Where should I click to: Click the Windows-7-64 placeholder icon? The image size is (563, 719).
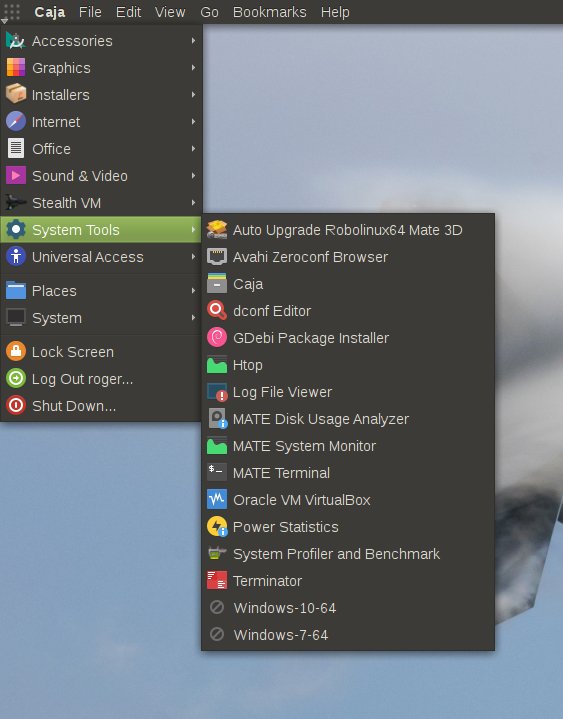(217, 634)
